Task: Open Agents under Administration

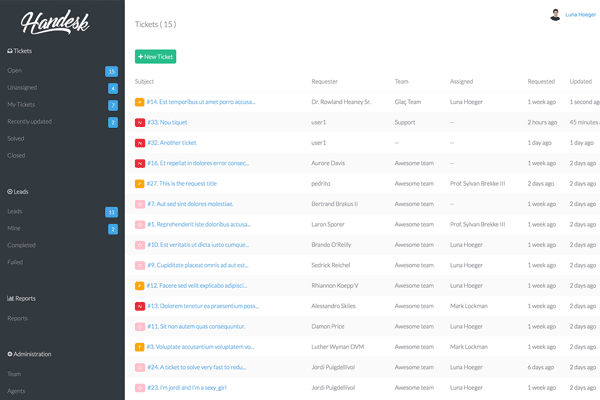Action: point(16,391)
